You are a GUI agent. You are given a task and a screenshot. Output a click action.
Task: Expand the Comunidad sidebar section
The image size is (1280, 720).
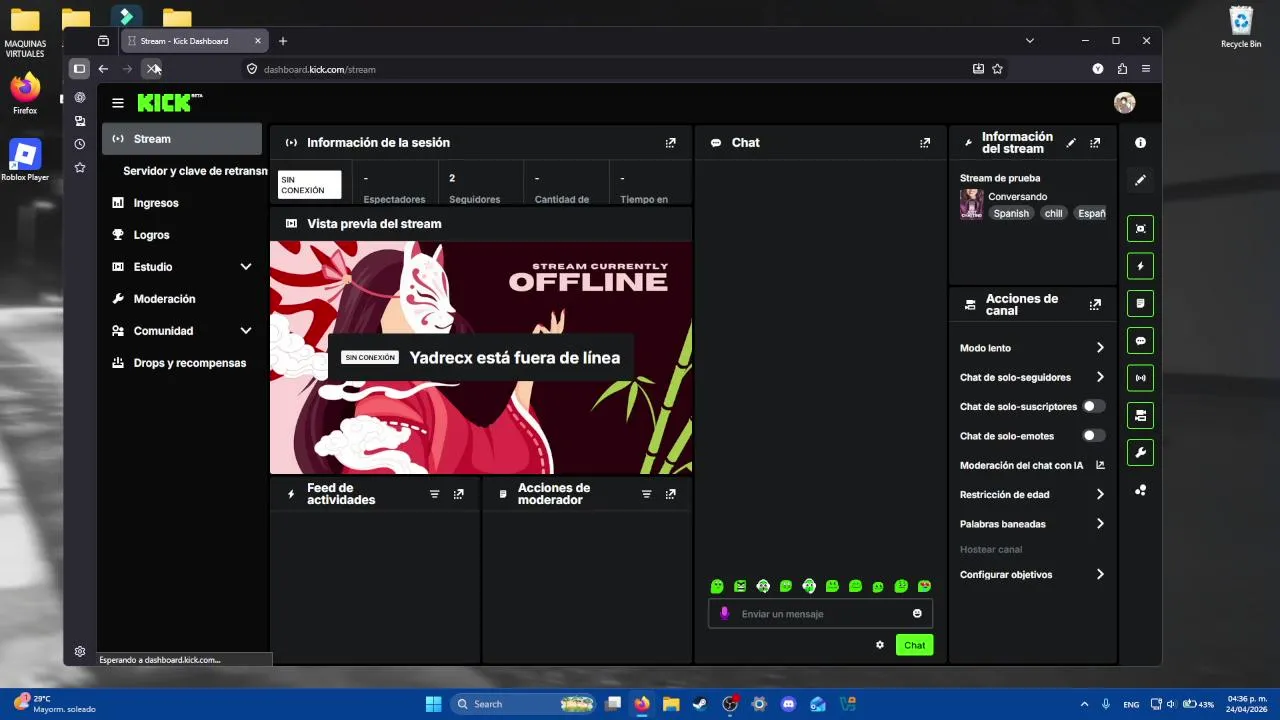pos(246,331)
